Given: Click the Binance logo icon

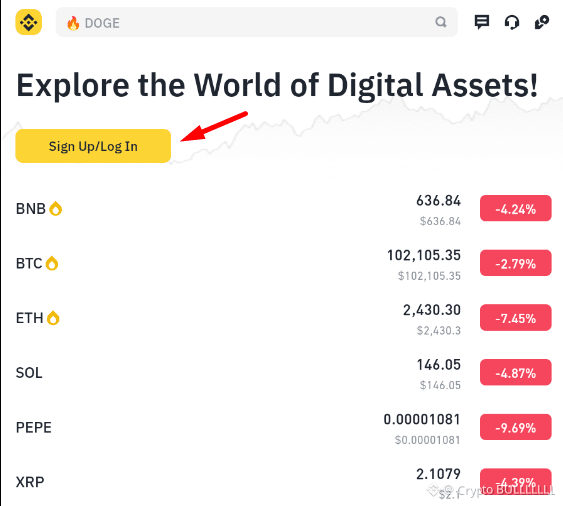Looking at the screenshot, I should point(29,22).
